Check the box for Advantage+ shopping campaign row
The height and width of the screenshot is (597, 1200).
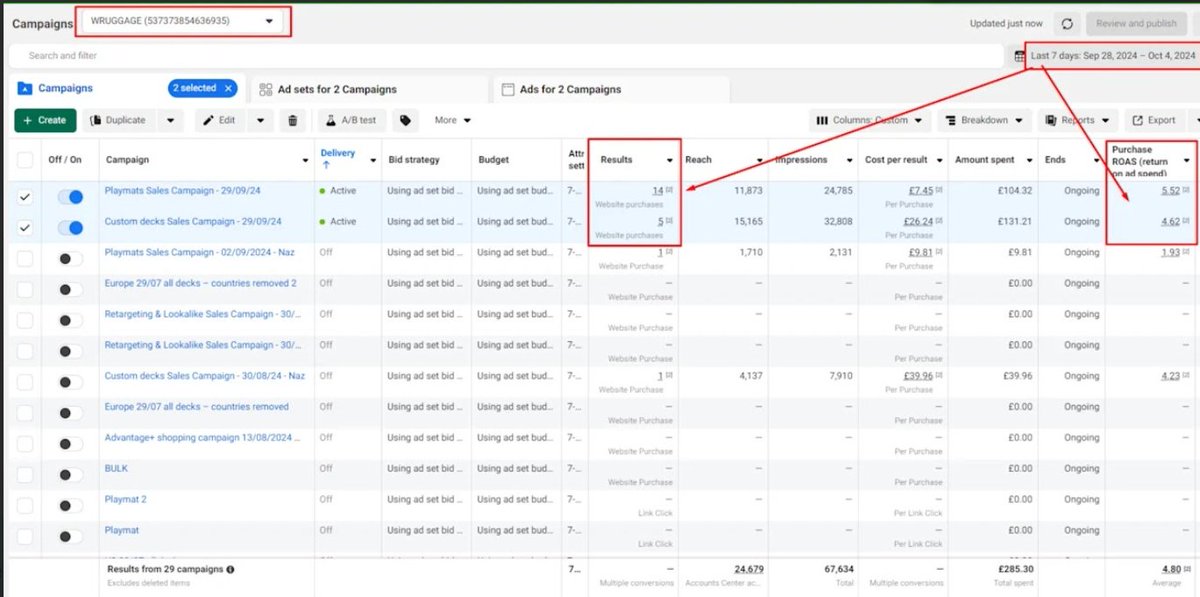tap(25, 444)
